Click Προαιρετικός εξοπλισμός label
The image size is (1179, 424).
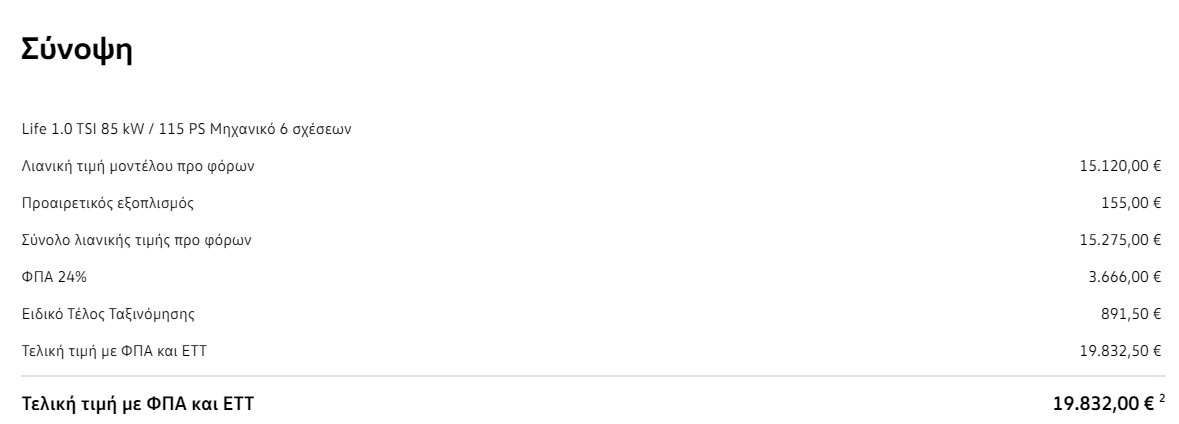(108, 203)
